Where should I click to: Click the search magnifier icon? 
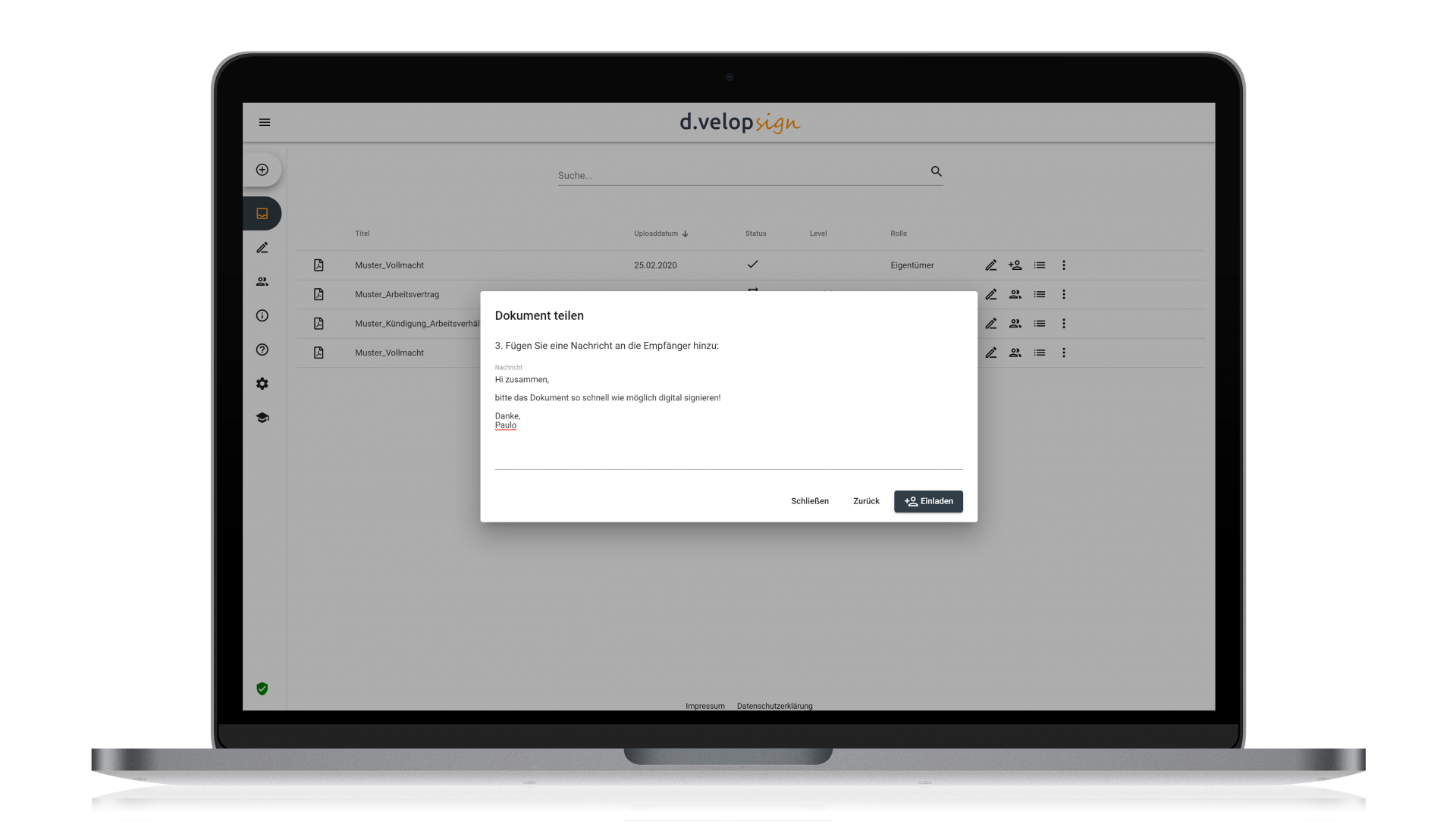pyautogui.click(x=937, y=171)
